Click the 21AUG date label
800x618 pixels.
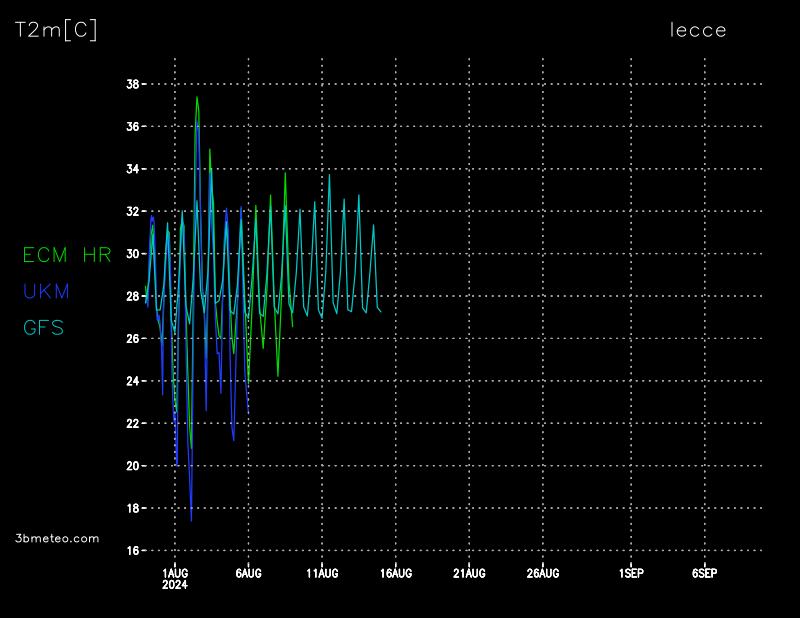click(x=469, y=573)
